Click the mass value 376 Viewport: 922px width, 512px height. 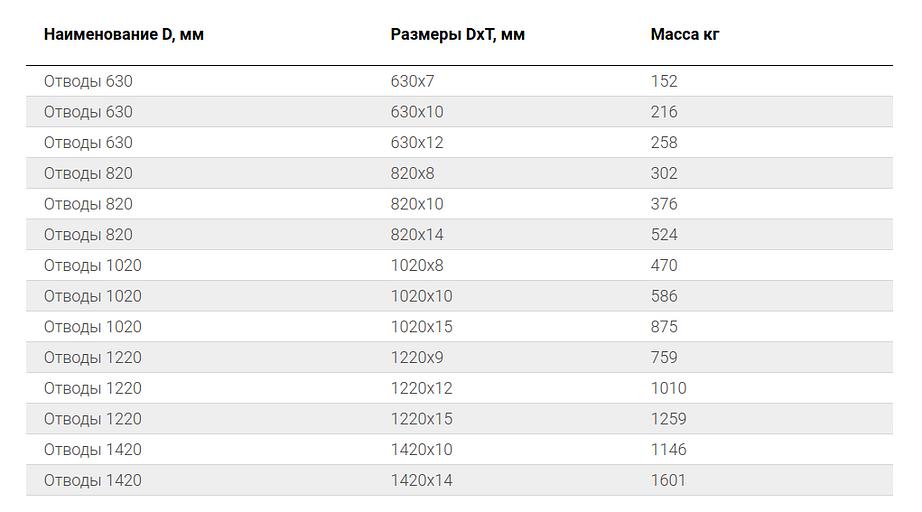coord(664,204)
